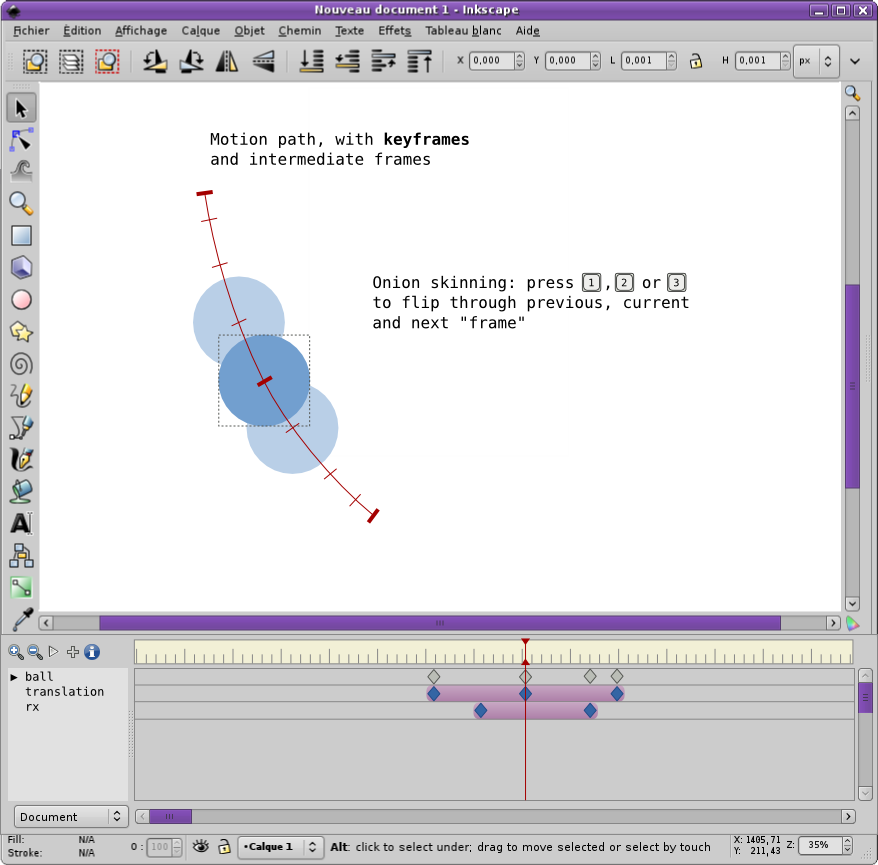Screen dimensions: 878x865
Task: Collapse the ball track in timeline
Action: [14, 677]
